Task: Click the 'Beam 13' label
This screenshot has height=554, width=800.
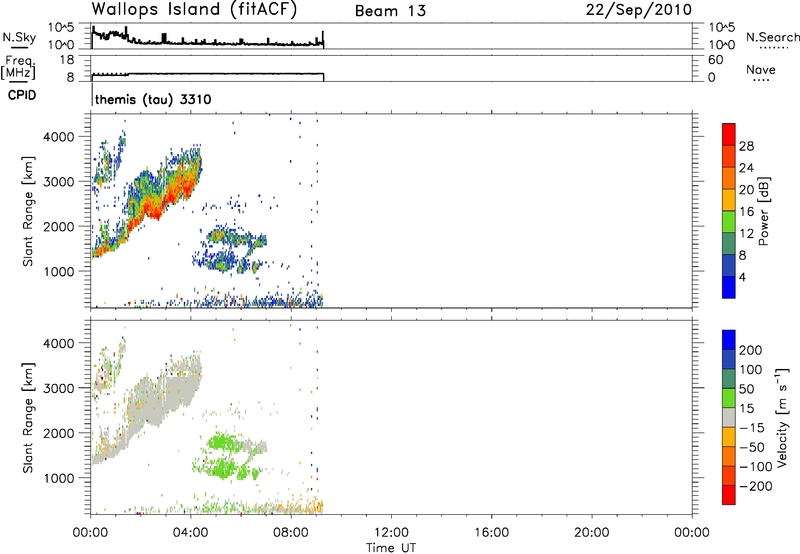Action: click(x=390, y=11)
